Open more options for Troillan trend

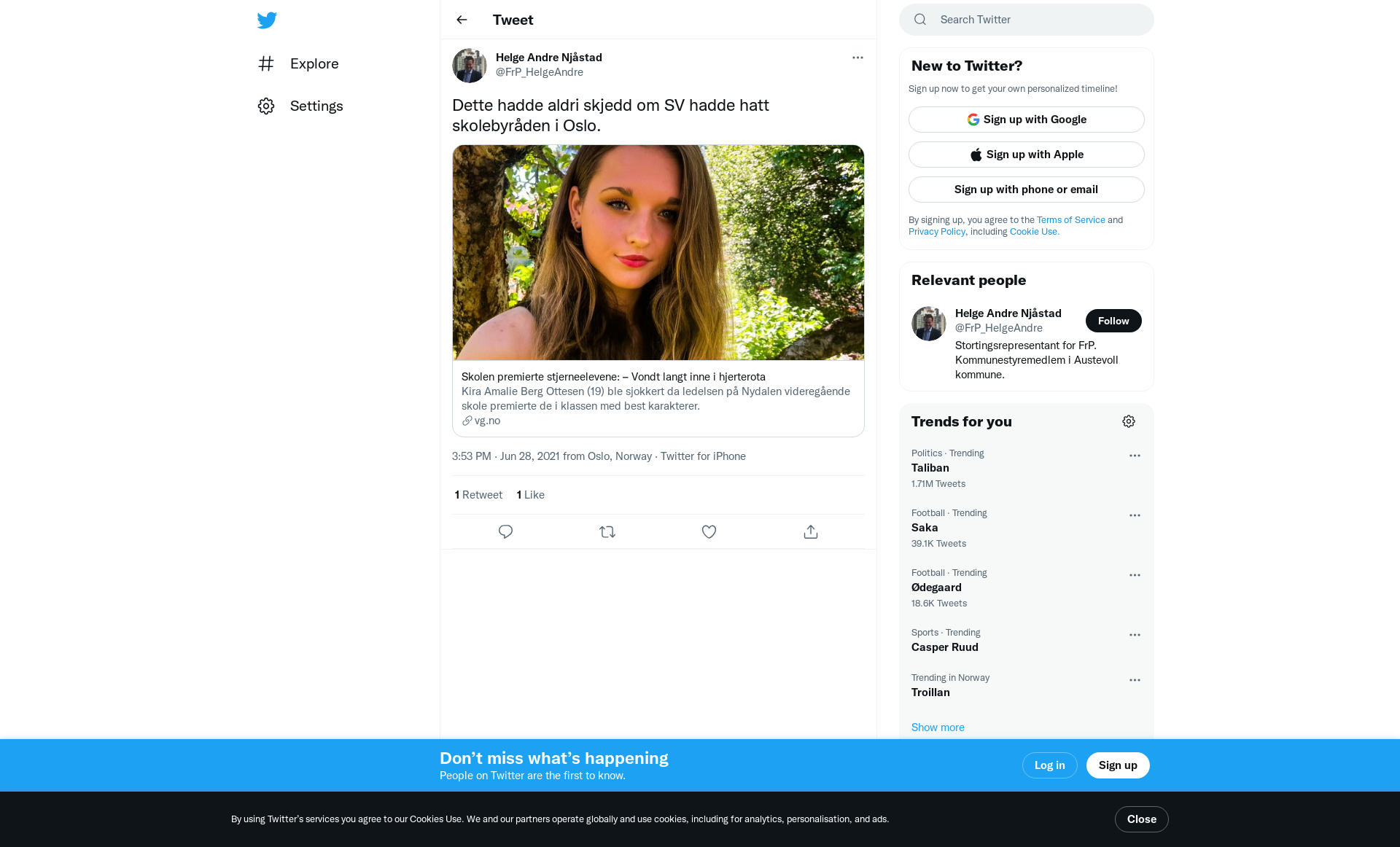[1135, 680]
